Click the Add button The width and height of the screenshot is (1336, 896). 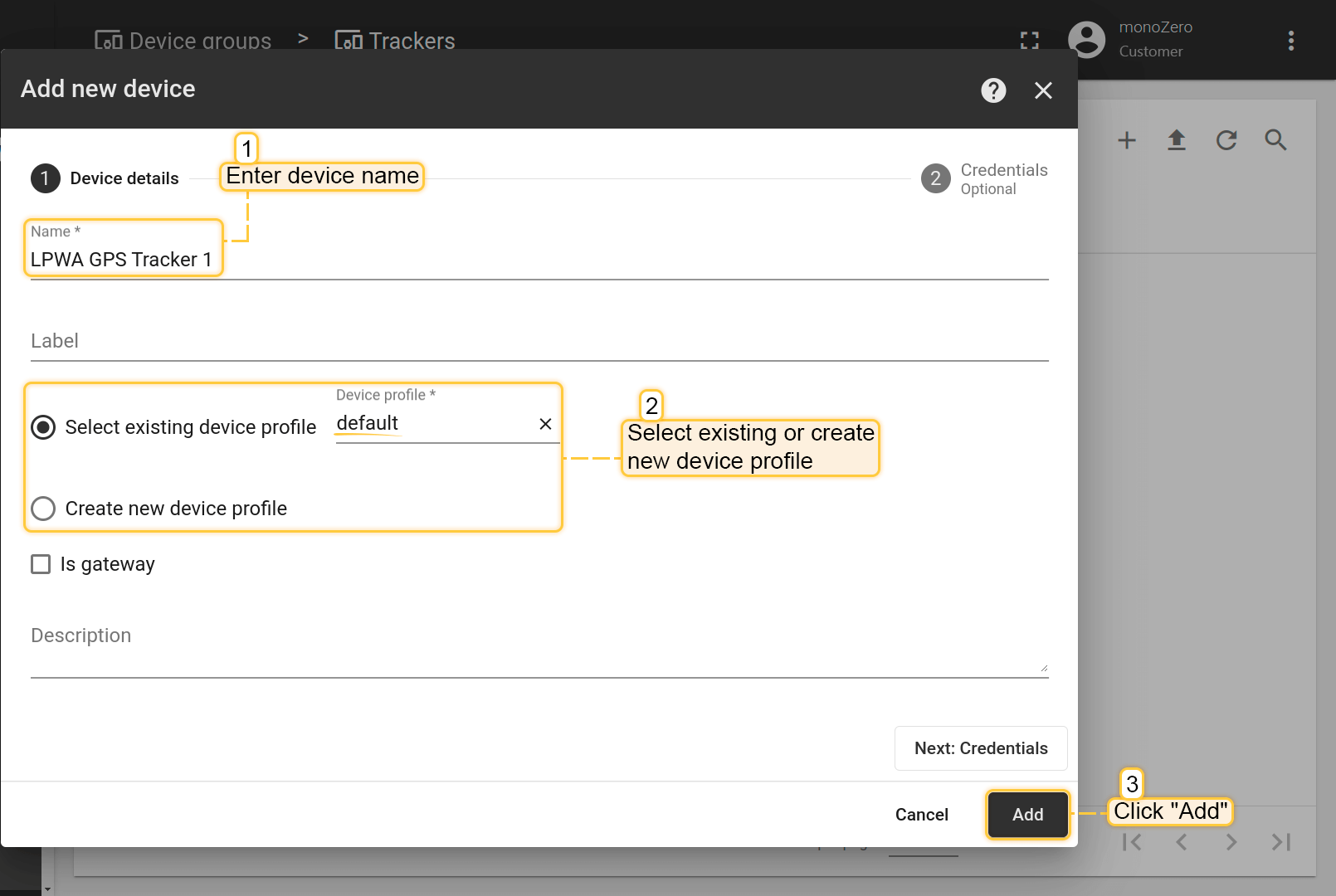click(1027, 815)
